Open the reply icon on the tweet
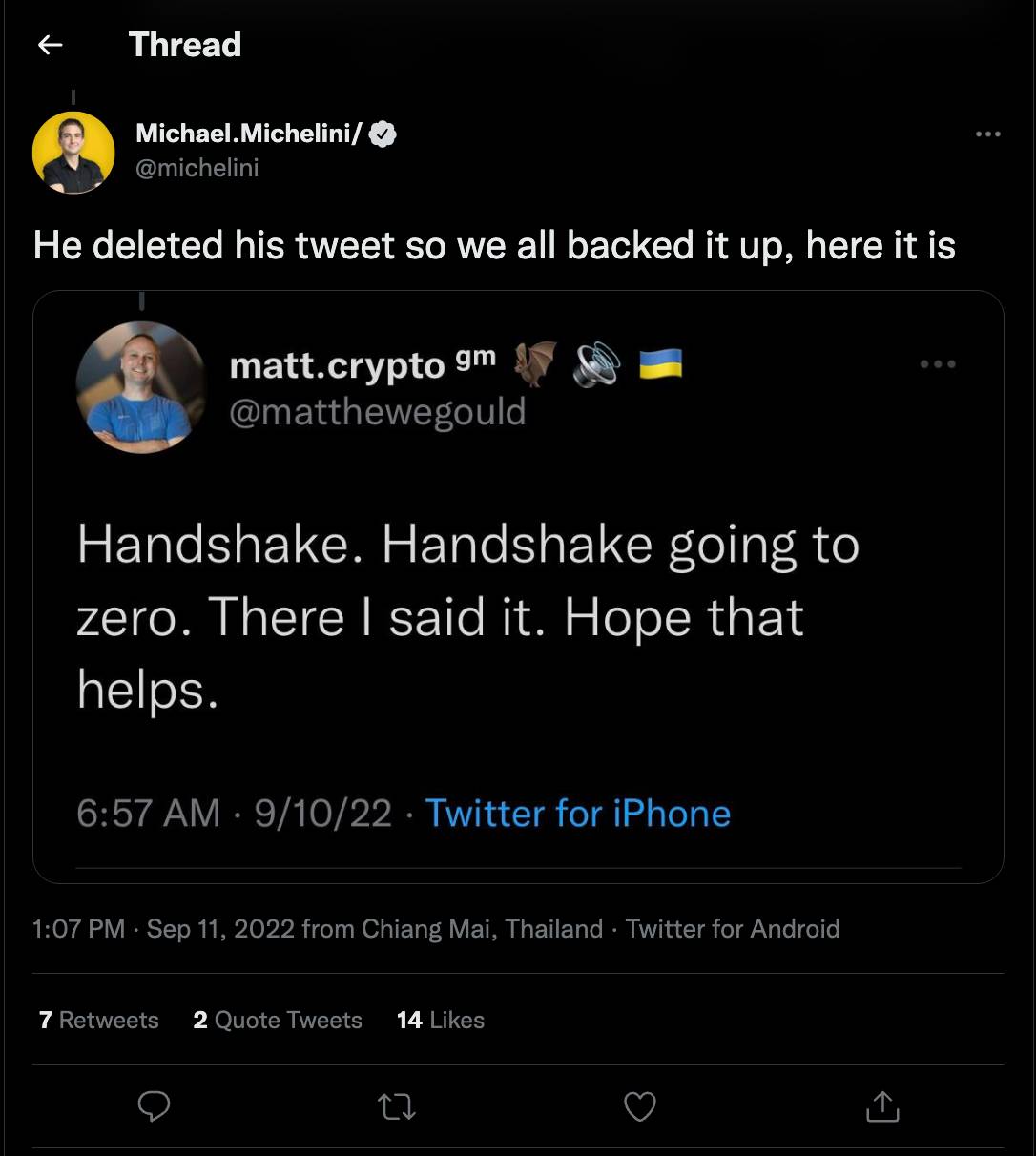Image resolution: width=1036 pixels, height=1156 pixels. coord(153,1106)
